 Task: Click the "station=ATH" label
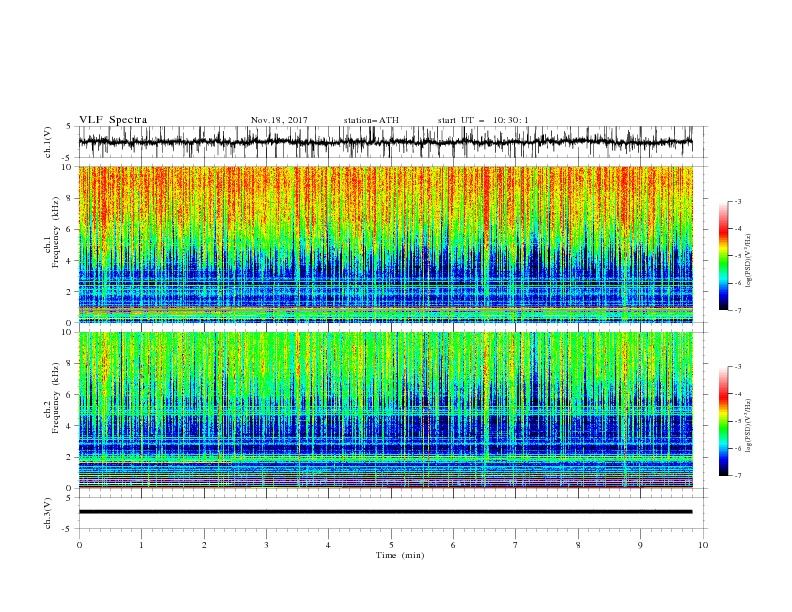371,120
